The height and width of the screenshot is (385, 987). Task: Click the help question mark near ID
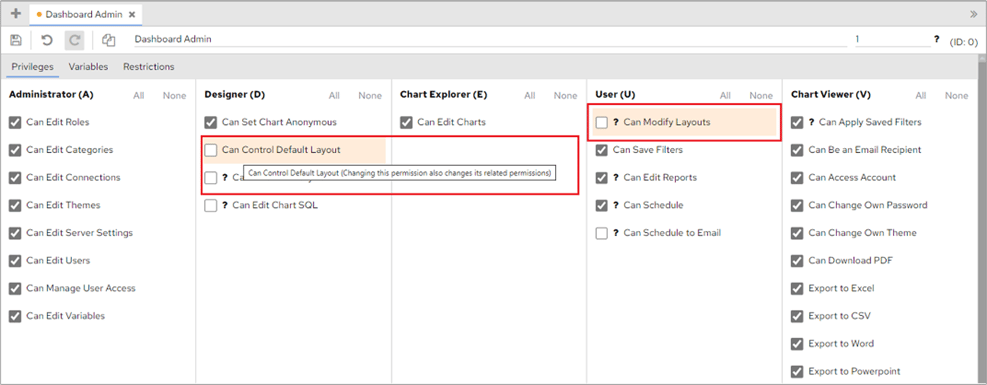[937, 39]
